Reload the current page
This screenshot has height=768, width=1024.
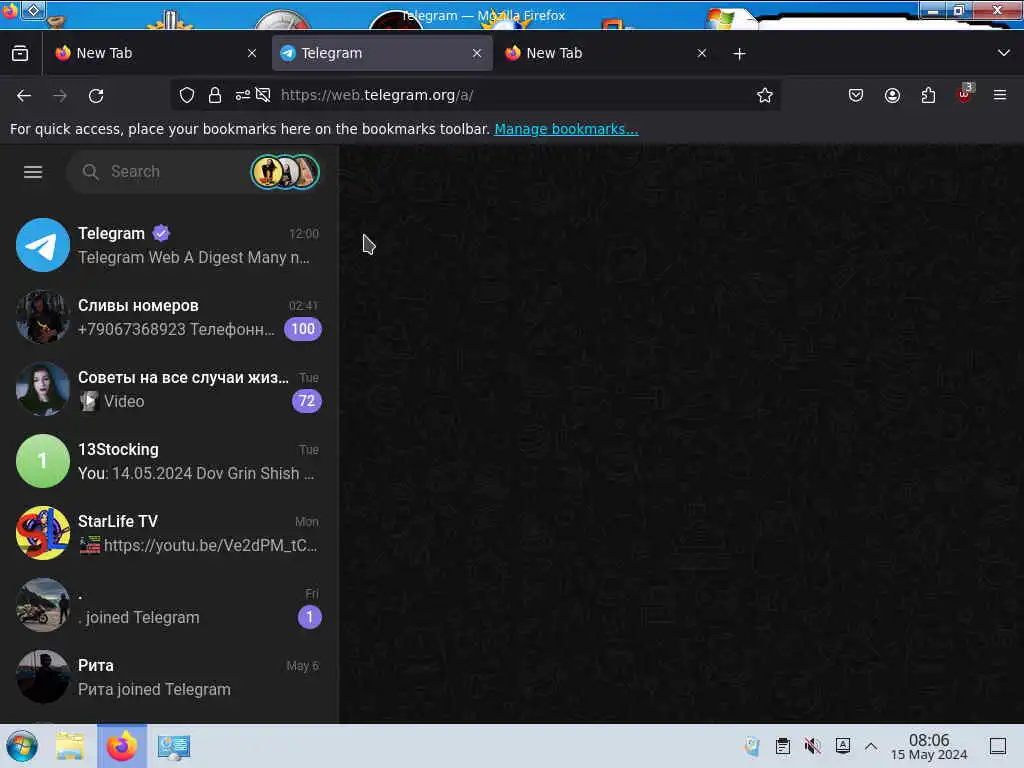click(96, 96)
